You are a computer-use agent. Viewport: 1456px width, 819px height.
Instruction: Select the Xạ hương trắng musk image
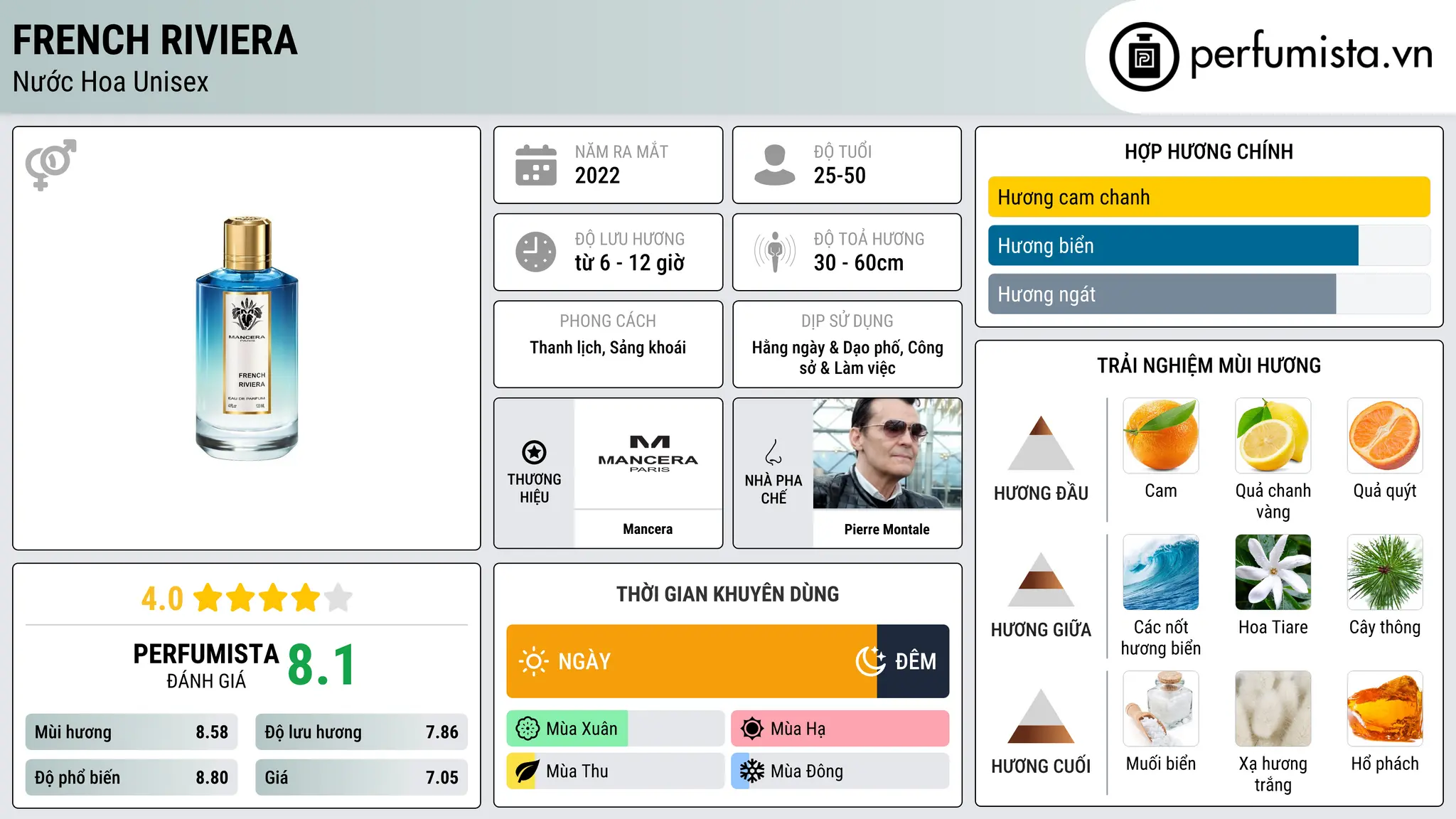point(1273,709)
